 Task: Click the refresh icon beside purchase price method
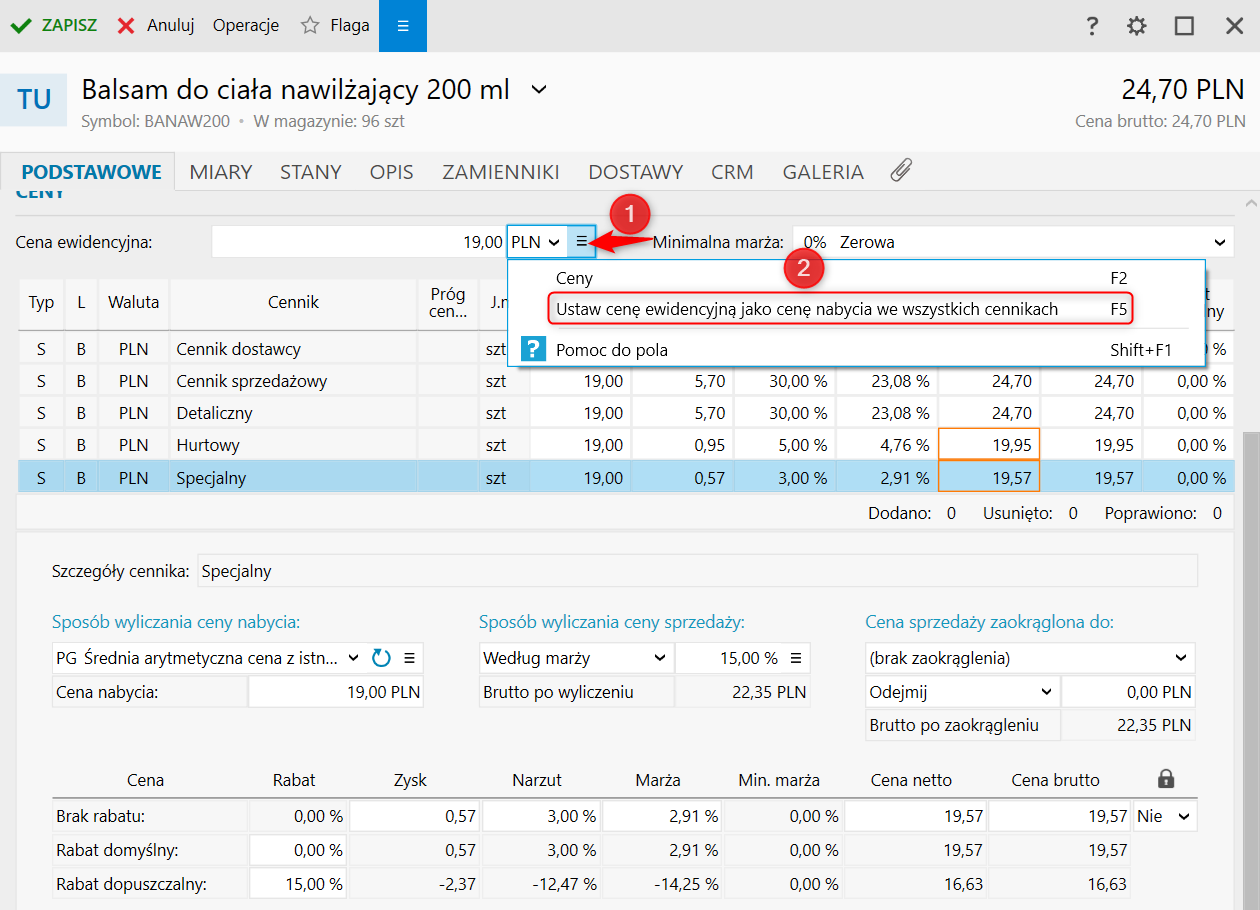click(381, 658)
